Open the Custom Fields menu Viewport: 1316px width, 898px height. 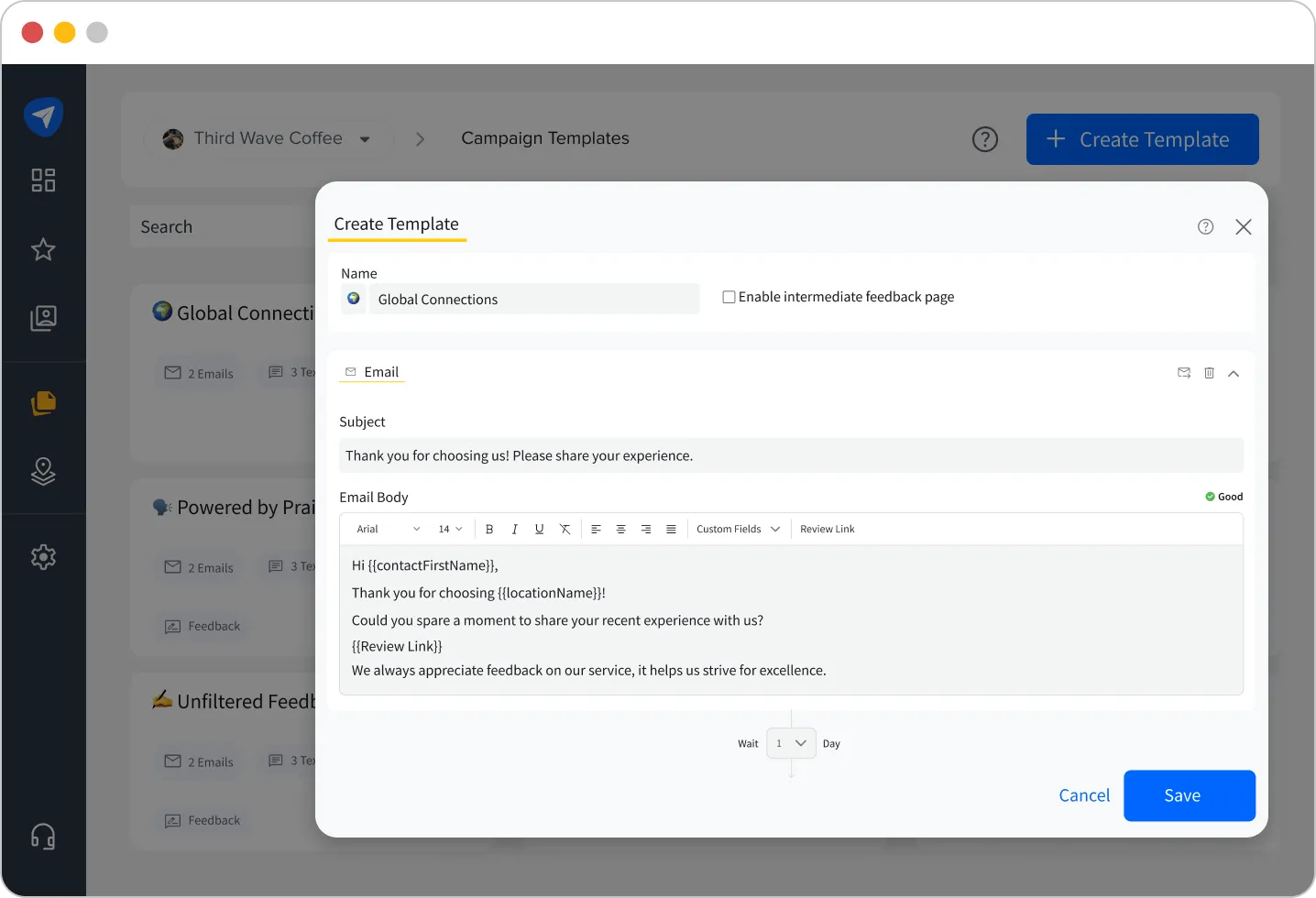[737, 529]
